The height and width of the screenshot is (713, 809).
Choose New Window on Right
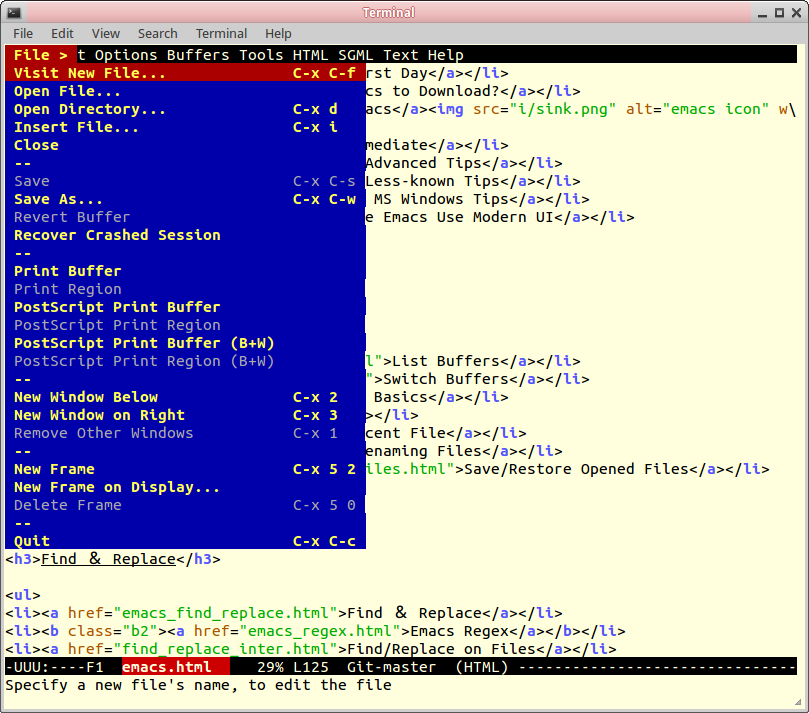tap(185, 415)
